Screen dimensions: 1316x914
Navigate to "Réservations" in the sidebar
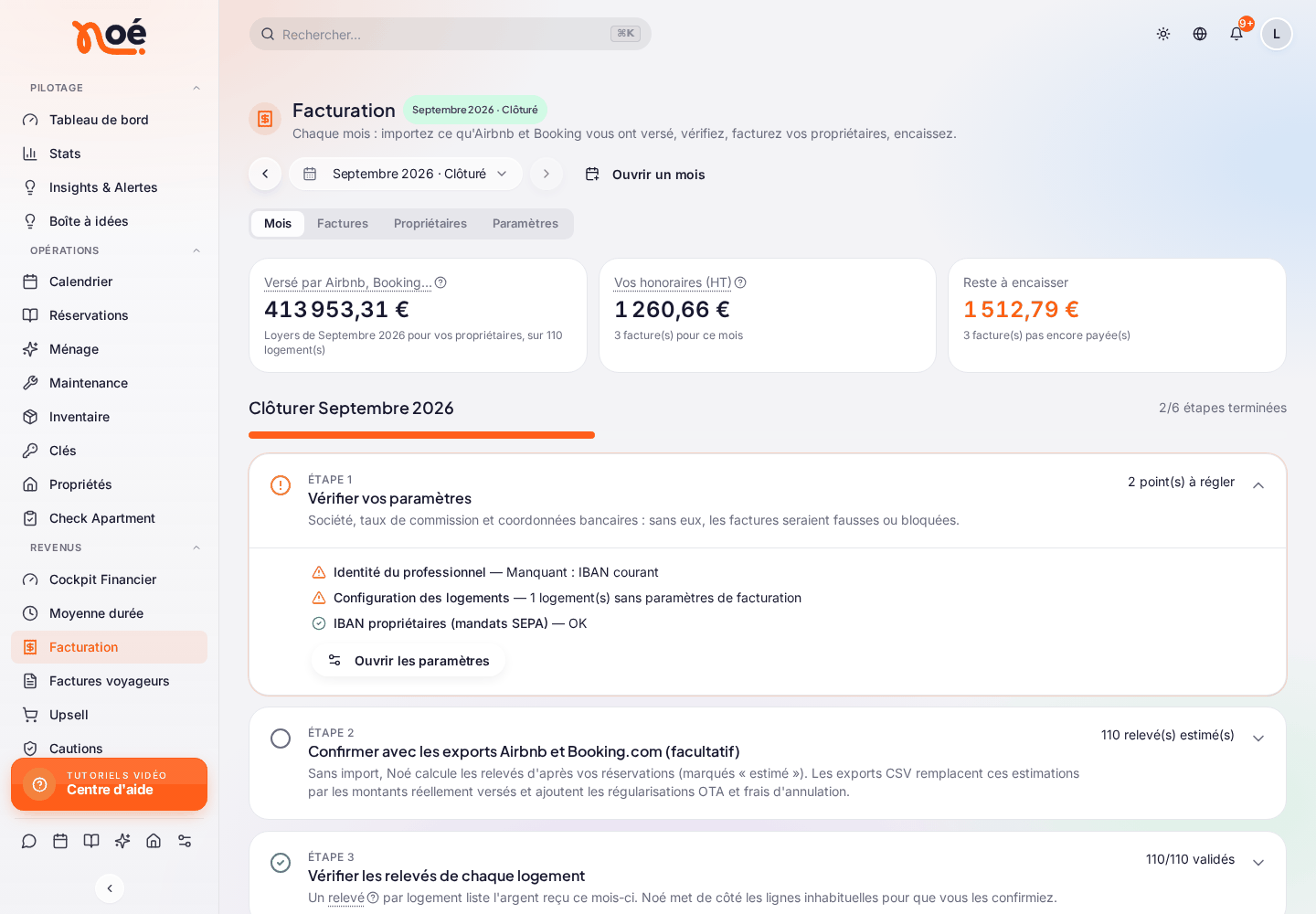(109, 315)
